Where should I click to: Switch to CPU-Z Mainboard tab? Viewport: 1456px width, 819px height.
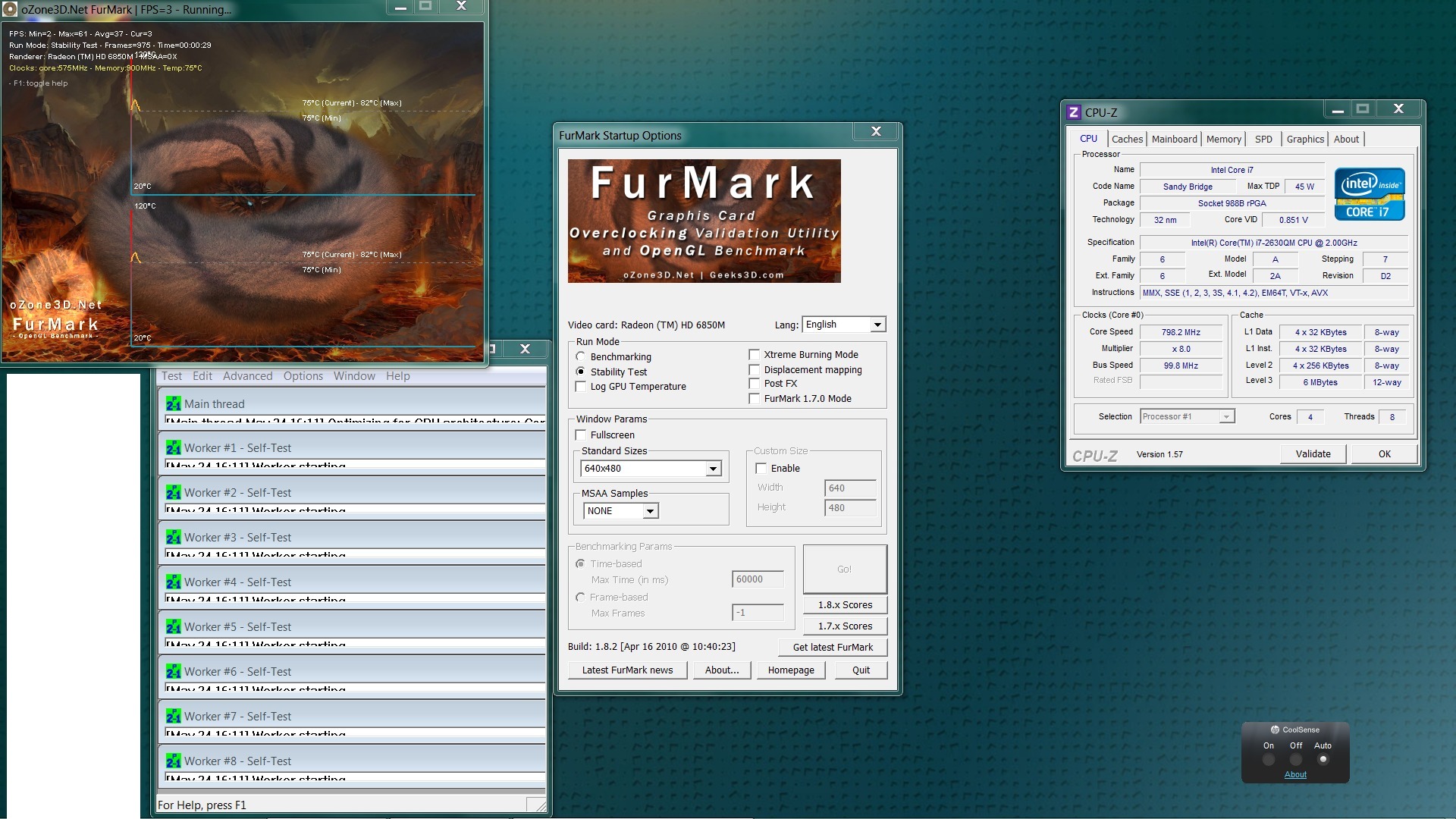click(1174, 139)
